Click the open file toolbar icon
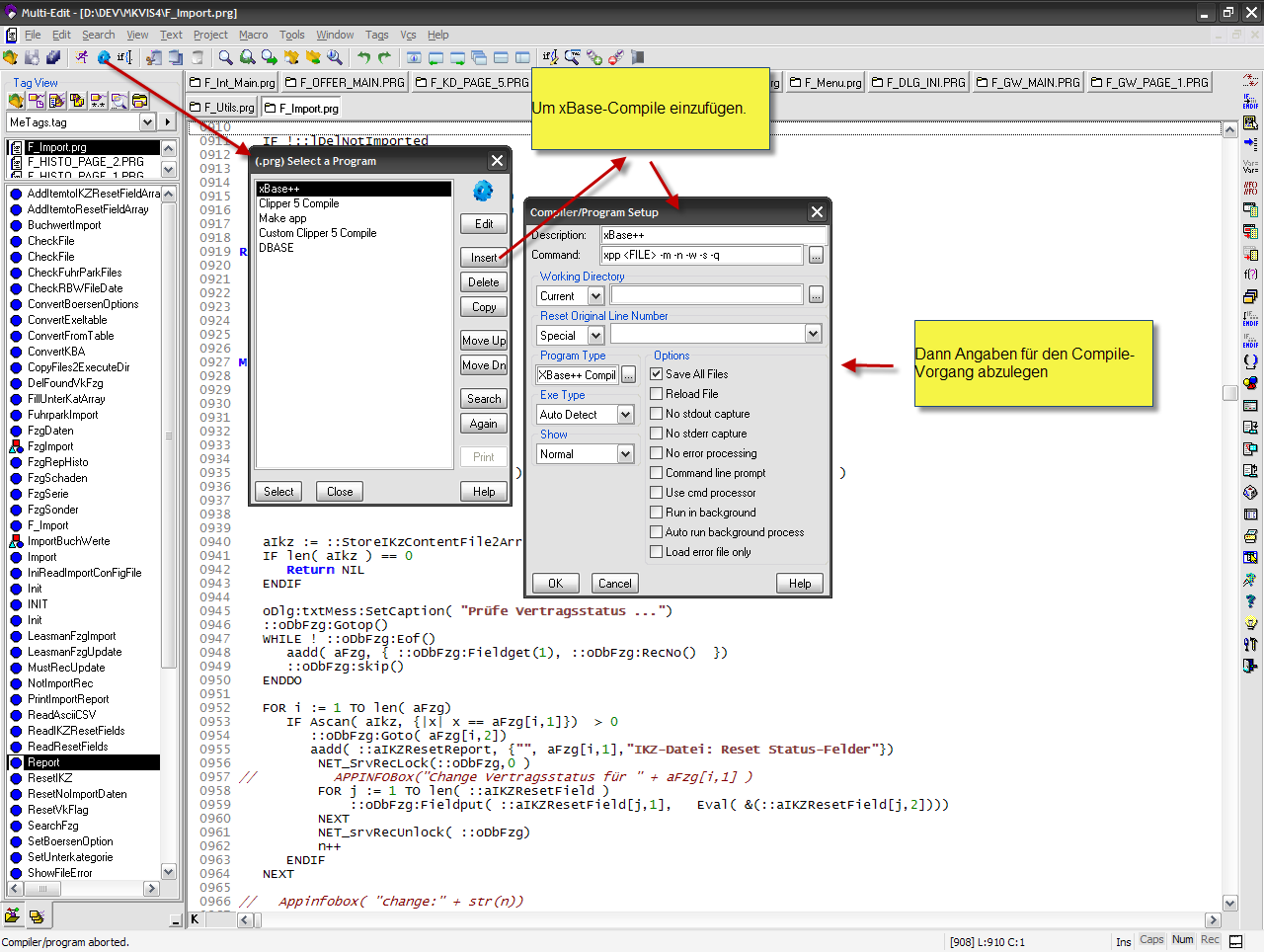1264x952 pixels. [x=11, y=58]
